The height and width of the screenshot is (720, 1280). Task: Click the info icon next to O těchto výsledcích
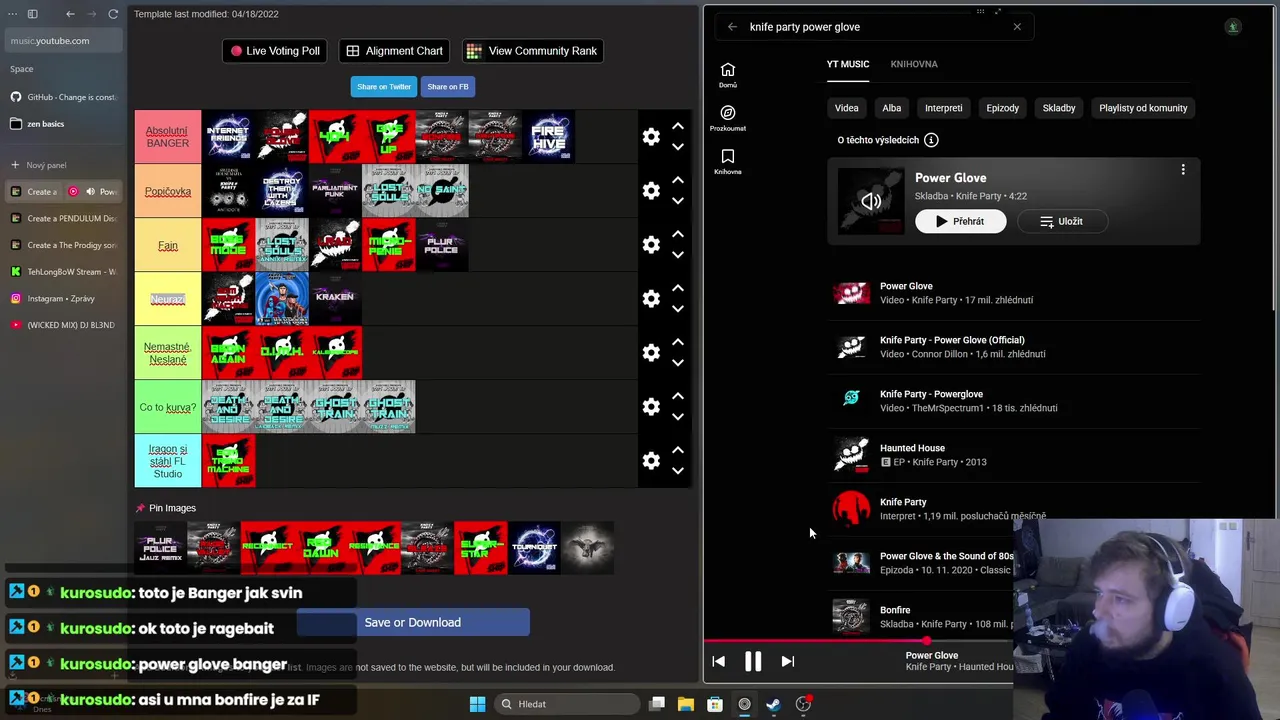(x=931, y=140)
